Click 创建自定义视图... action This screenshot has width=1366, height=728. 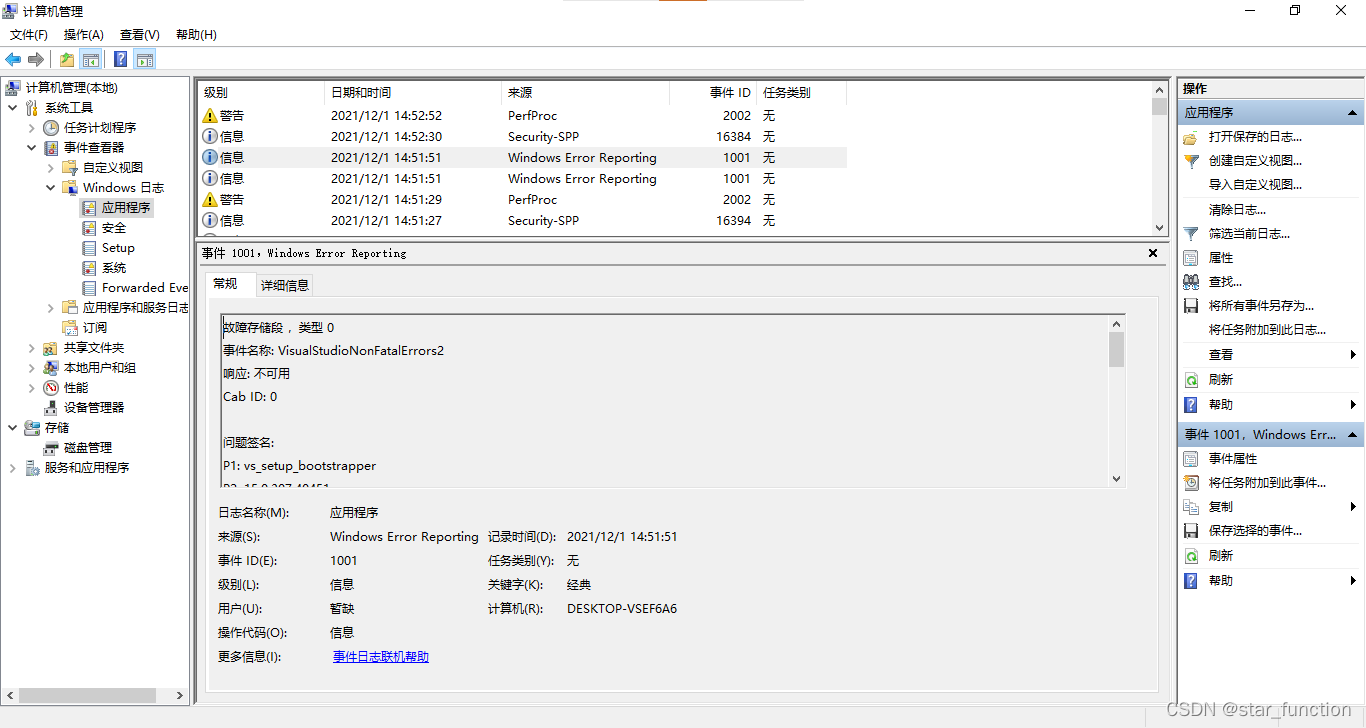1255,161
